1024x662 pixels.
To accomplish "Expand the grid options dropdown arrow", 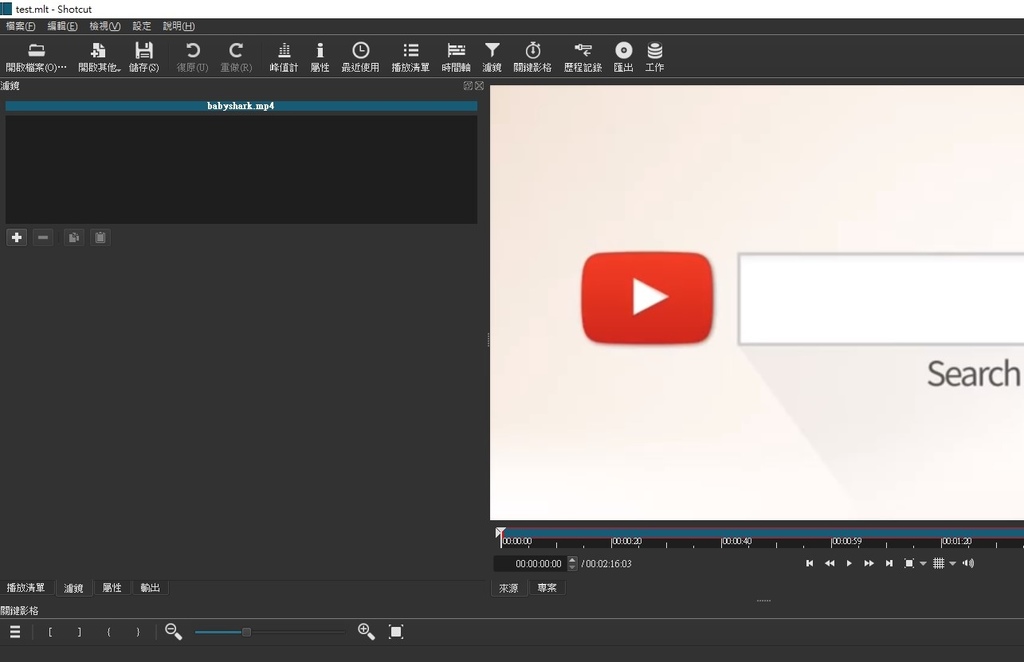I will tap(953, 563).
